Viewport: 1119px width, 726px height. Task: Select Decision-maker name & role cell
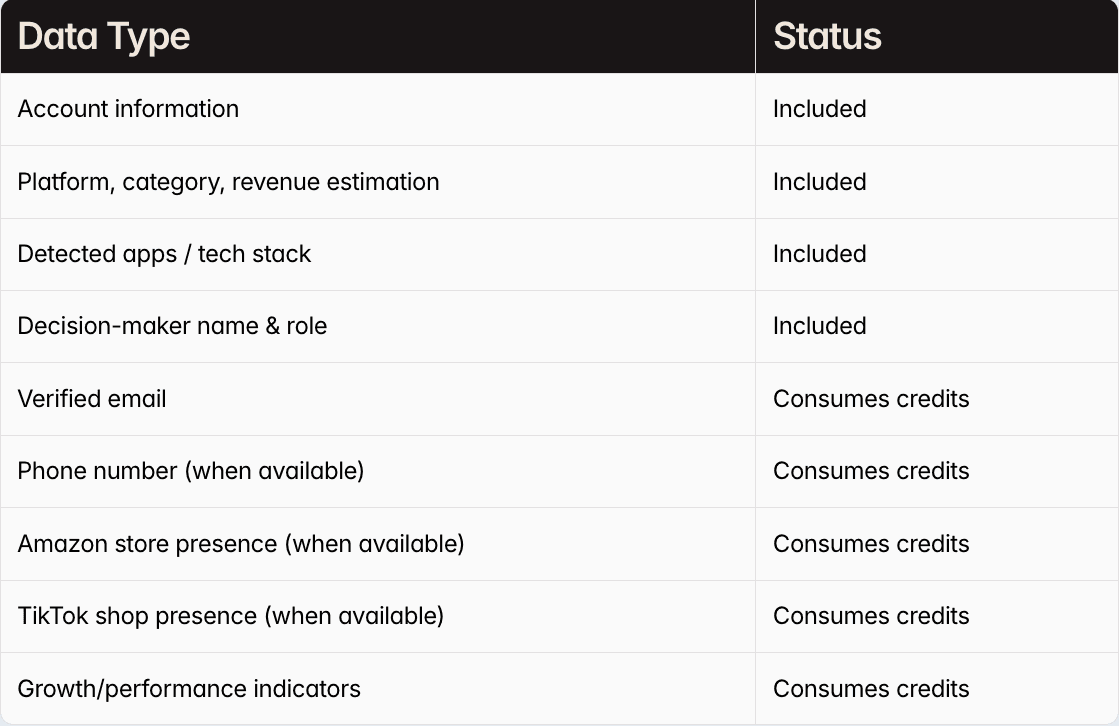(x=172, y=326)
